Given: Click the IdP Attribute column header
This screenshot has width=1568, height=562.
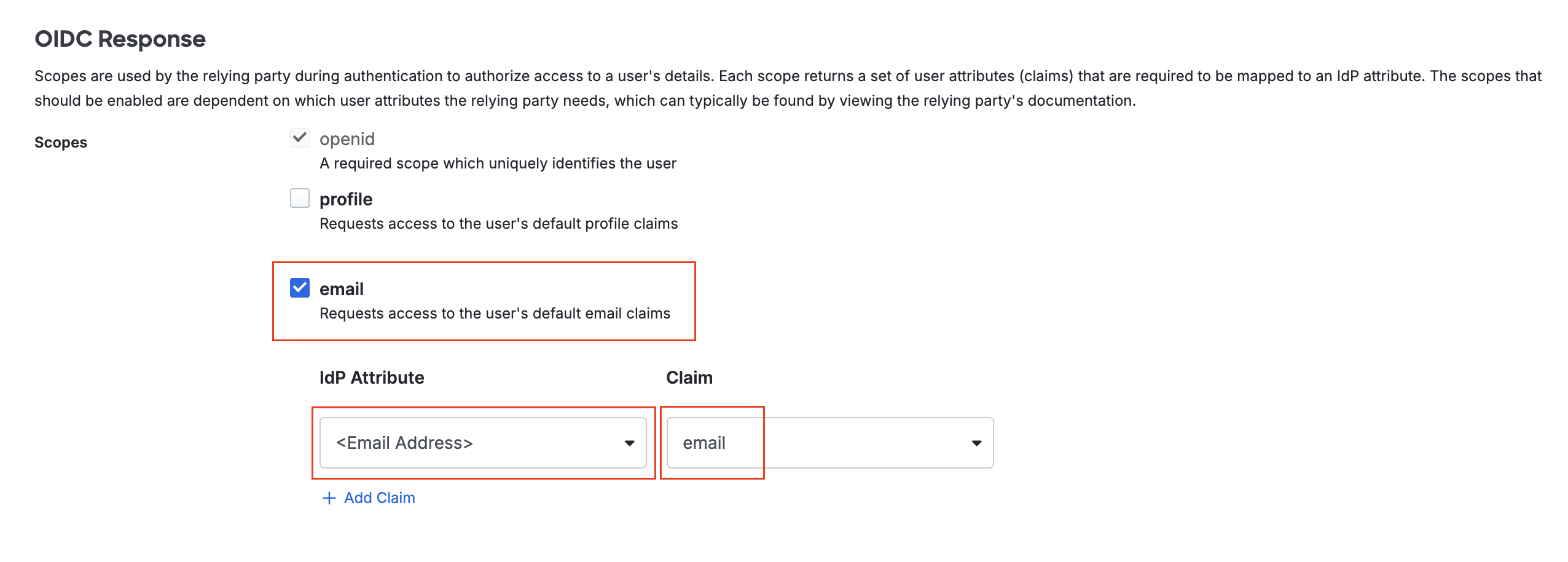Looking at the screenshot, I should [x=372, y=378].
